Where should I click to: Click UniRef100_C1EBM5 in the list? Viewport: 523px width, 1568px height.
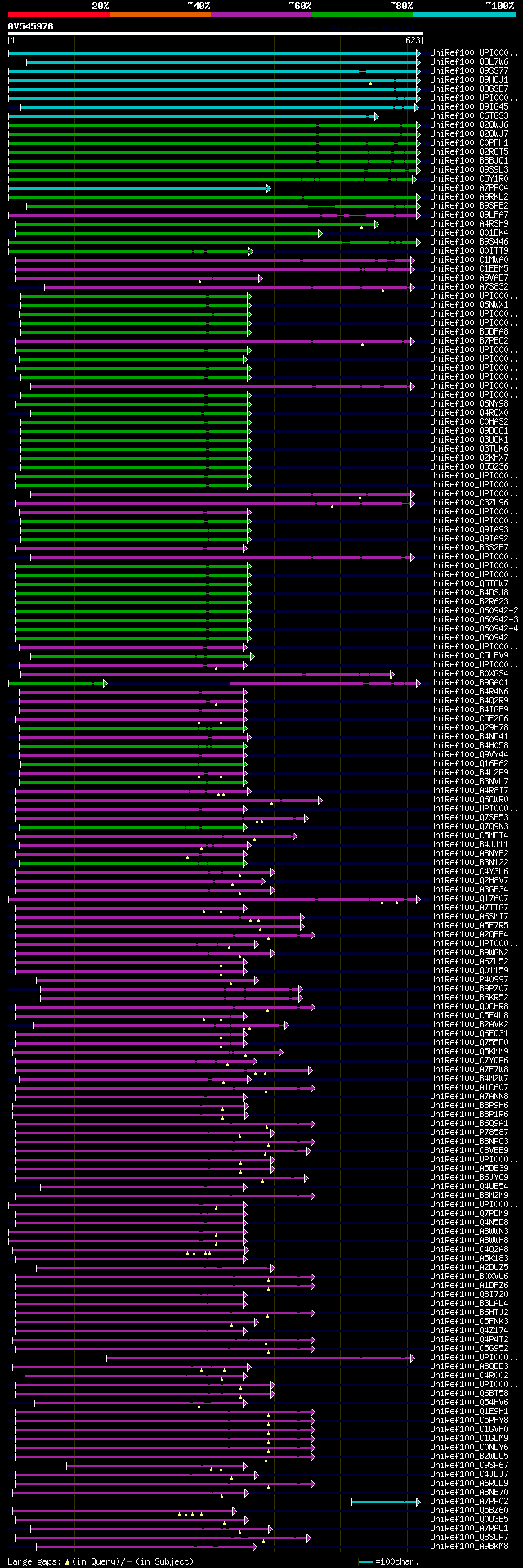469,269
